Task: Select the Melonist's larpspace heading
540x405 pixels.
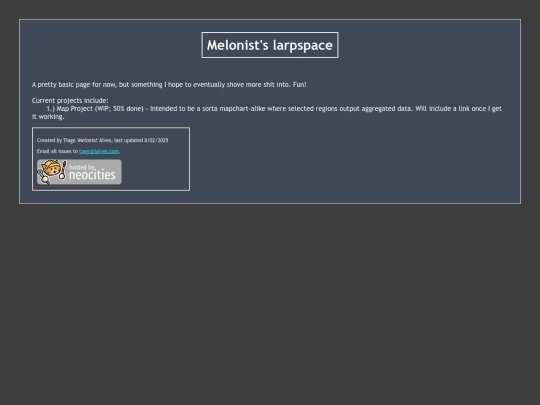Action: 270,45
